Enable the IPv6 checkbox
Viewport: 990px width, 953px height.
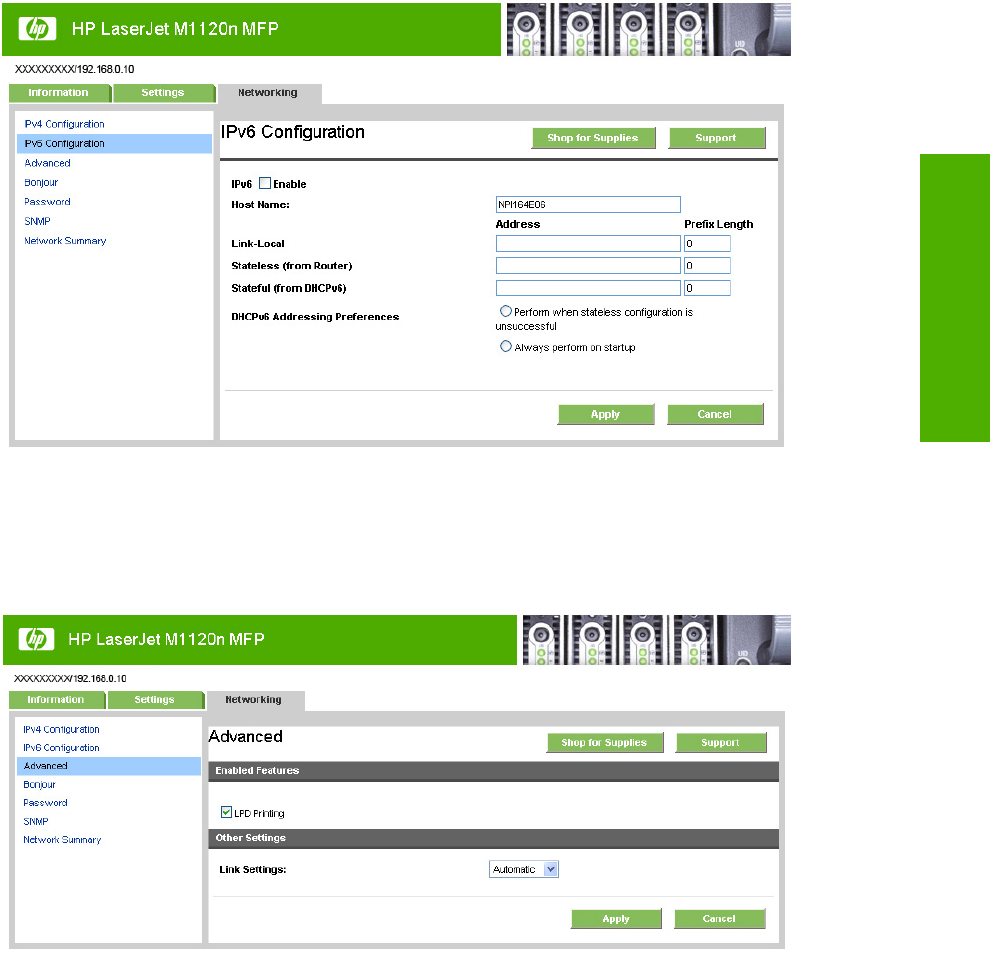tap(265, 183)
